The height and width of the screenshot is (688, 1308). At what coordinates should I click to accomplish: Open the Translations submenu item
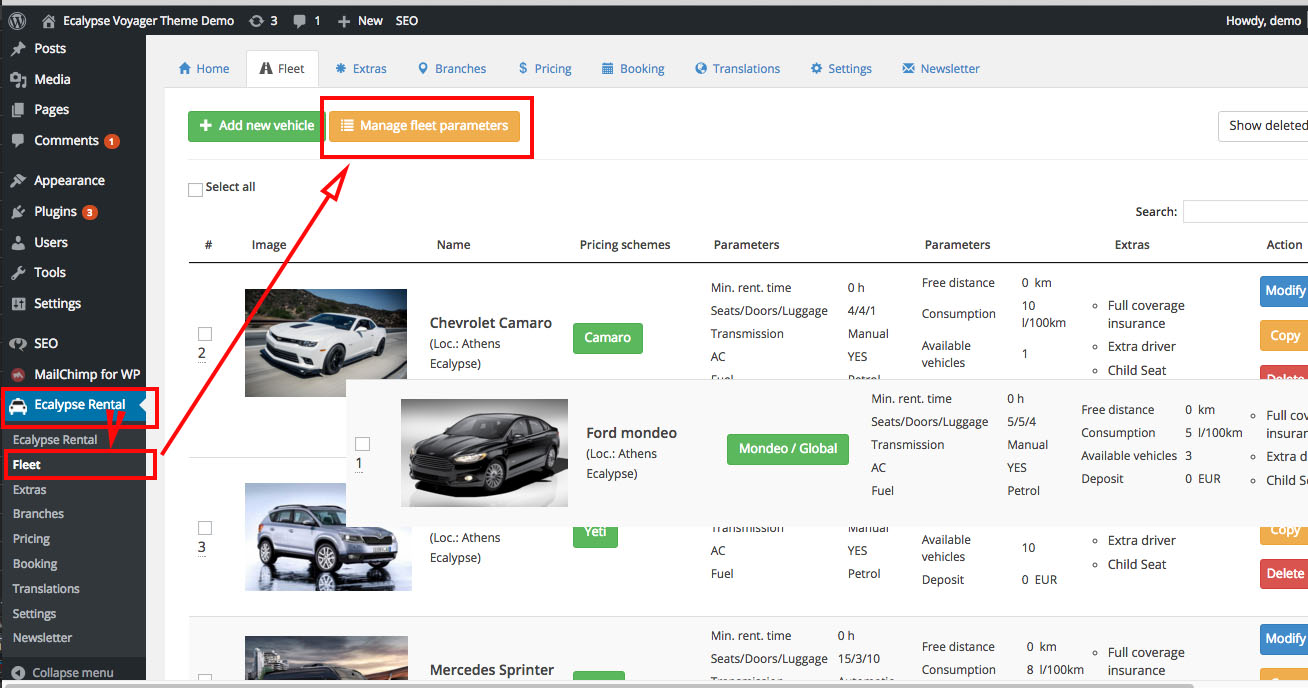click(x=46, y=589)
